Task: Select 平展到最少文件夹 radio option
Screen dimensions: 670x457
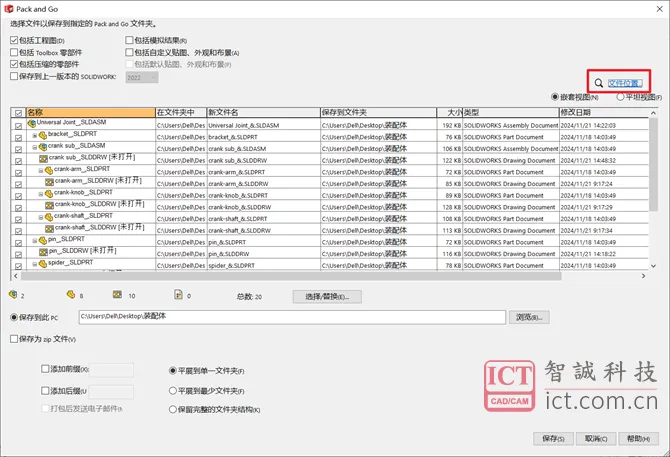Action: tap(173, 390)
